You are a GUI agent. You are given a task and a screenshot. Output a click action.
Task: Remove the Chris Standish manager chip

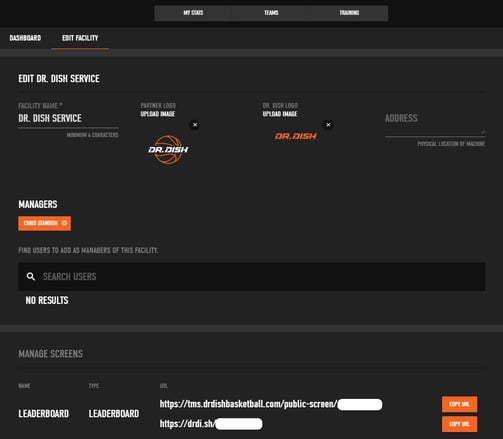click(64, 223)
